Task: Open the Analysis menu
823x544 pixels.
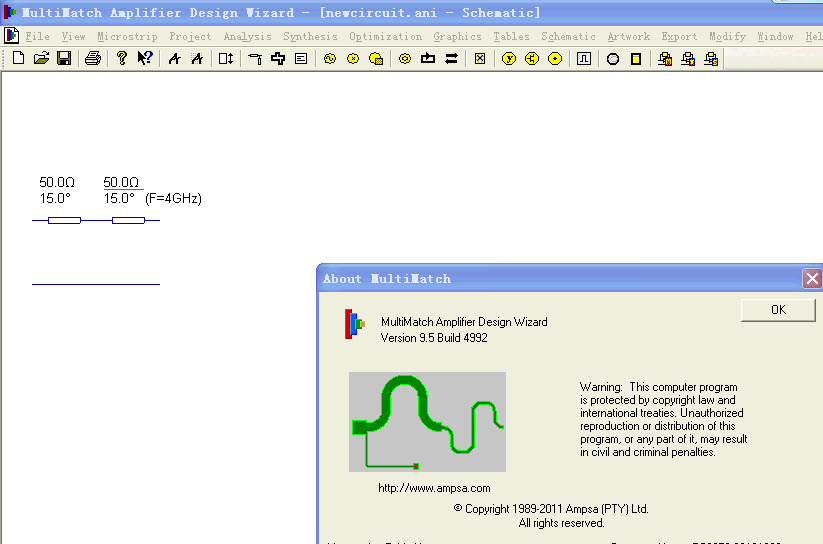Action: [247, 36]
